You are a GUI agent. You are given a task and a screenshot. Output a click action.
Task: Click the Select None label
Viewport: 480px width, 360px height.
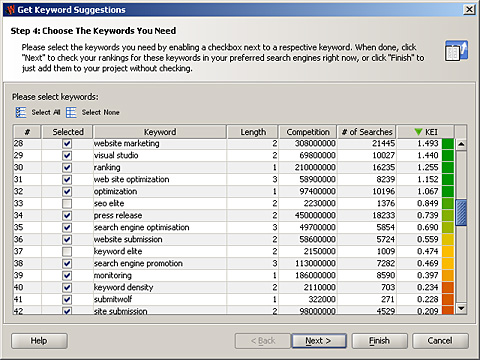tap(101, 112)
